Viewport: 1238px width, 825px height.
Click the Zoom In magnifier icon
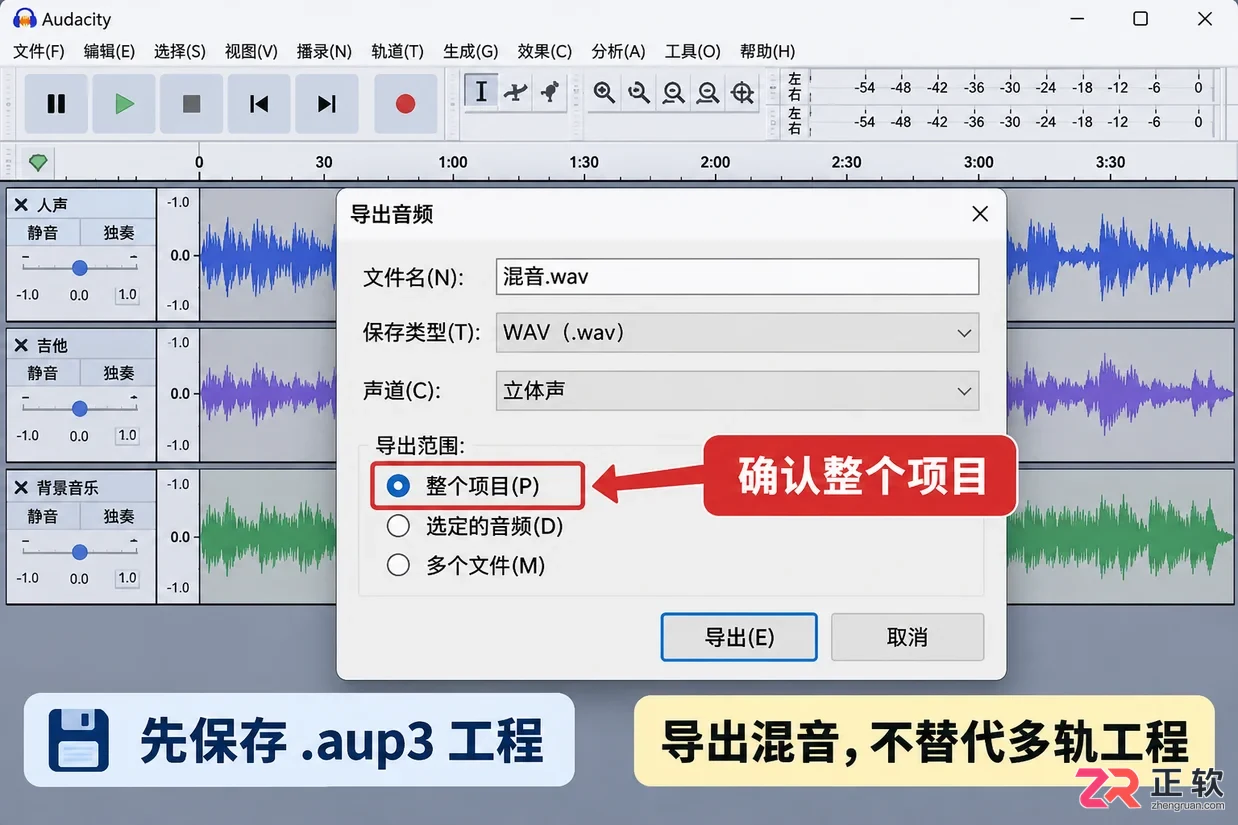click(x=604, y=93)
